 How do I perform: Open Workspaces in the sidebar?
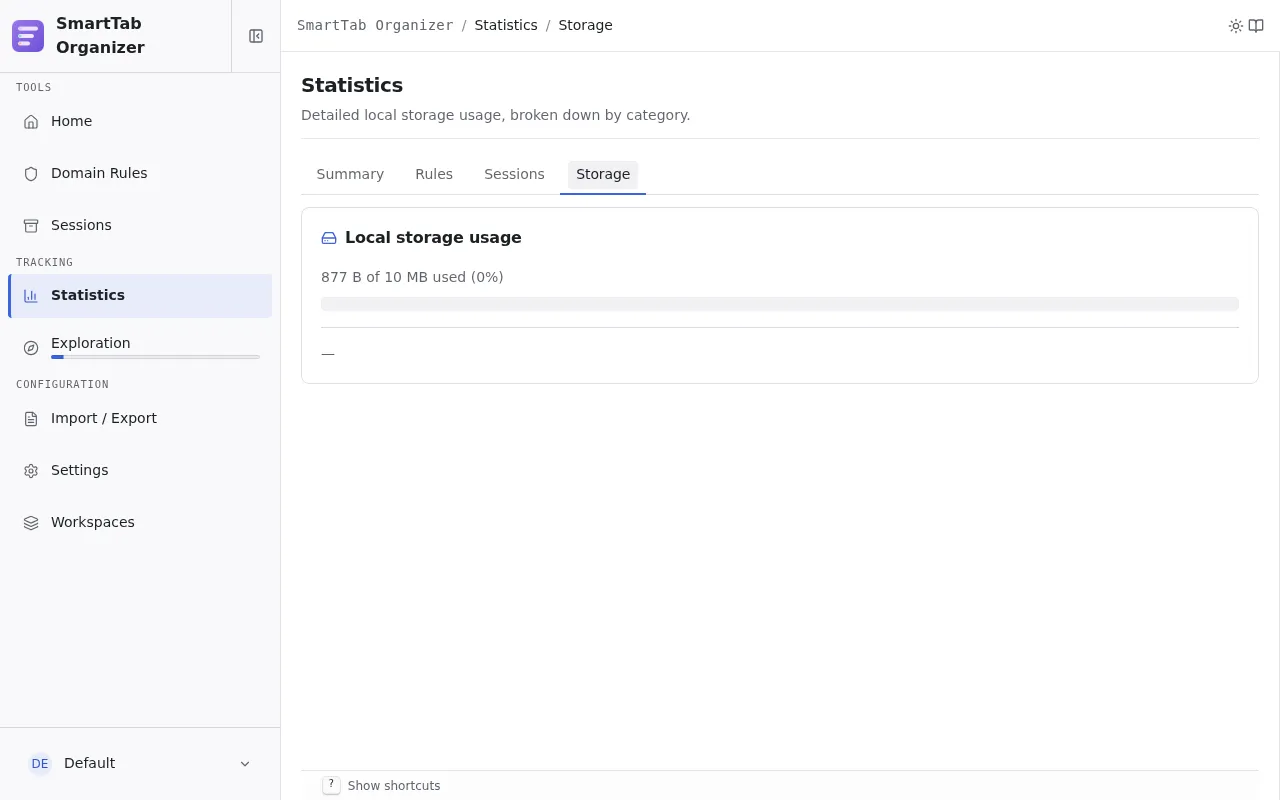point(140,523)
